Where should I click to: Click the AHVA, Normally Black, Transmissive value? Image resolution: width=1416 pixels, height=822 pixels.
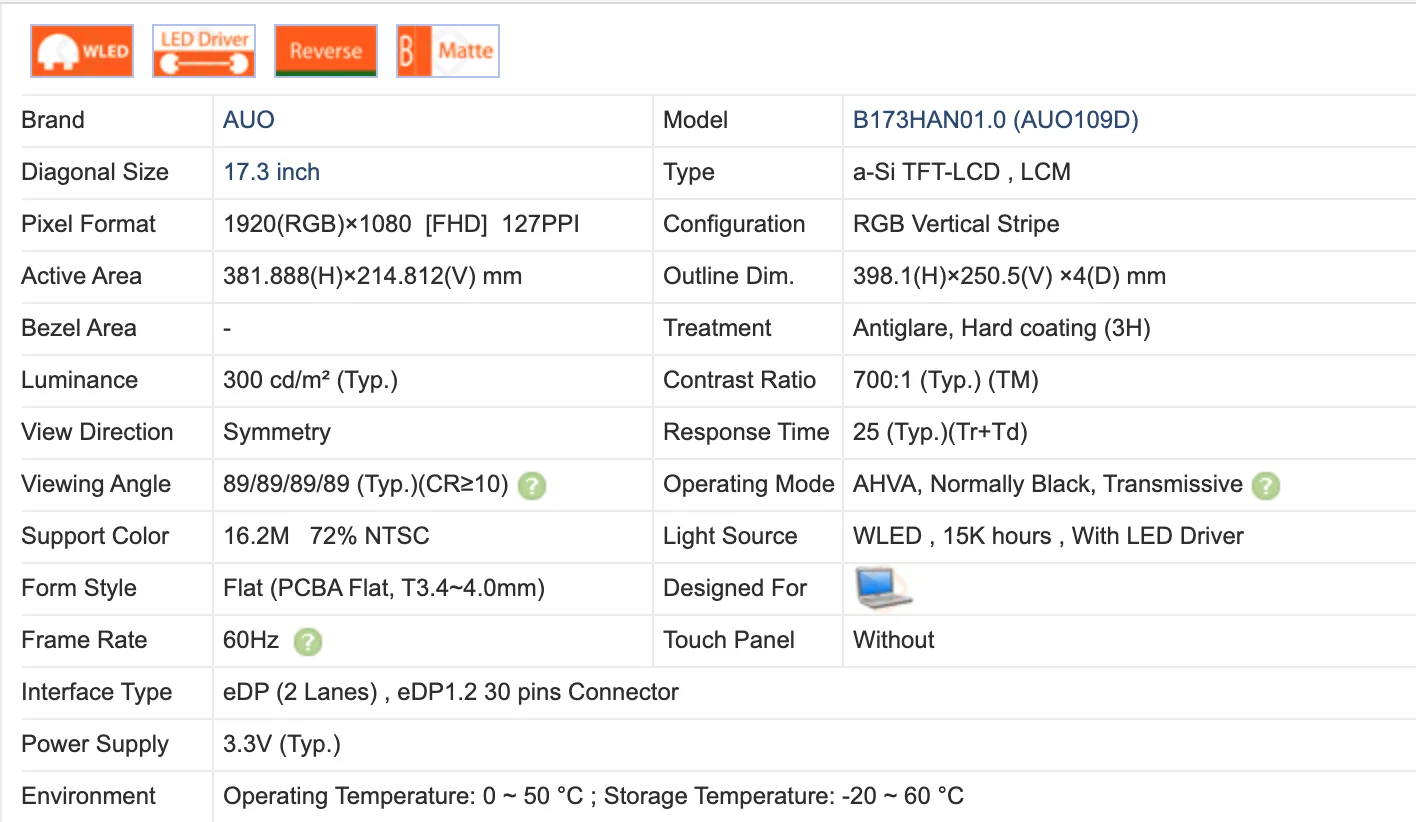pos(1048,484)
